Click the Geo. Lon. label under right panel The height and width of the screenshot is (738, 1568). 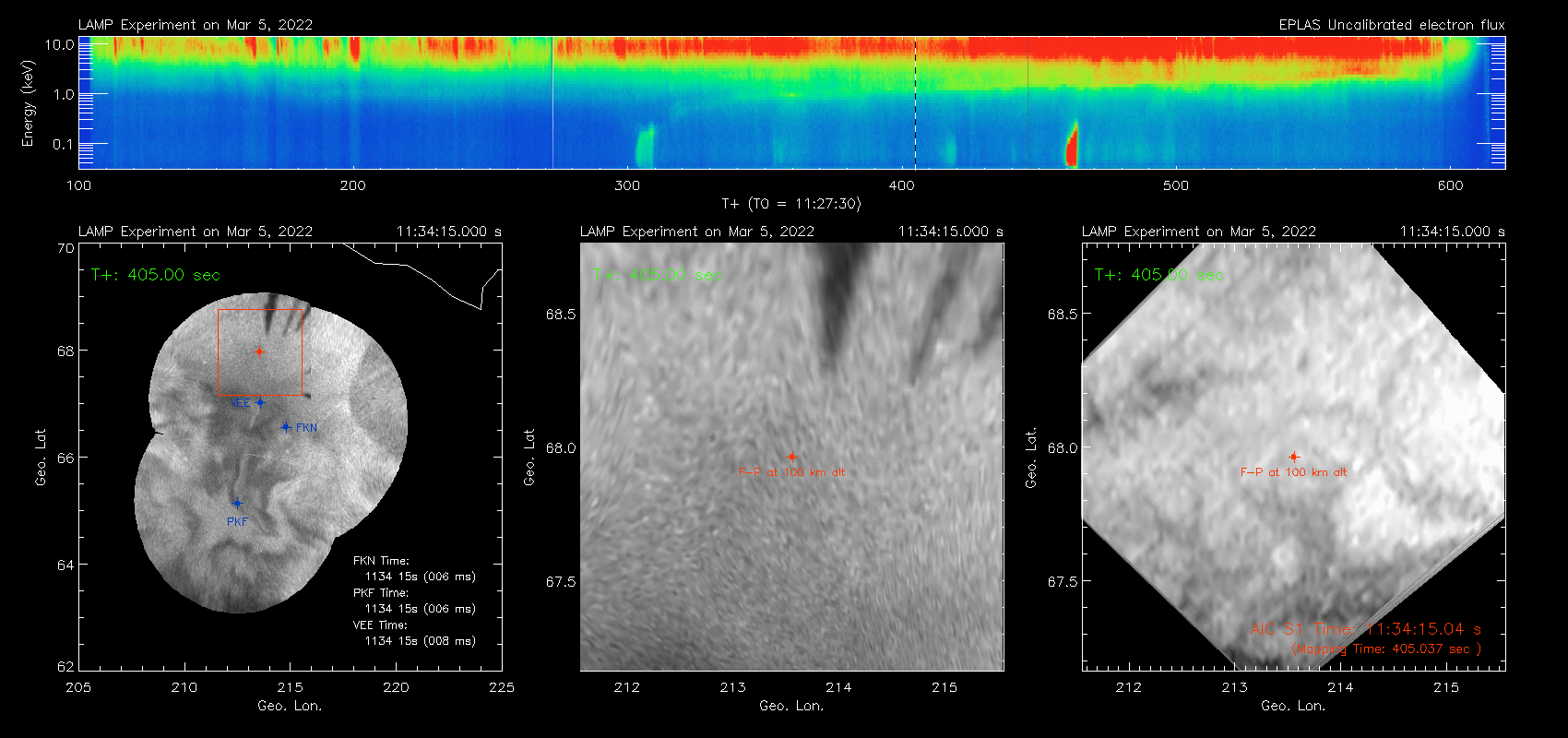pyautogui.click(x=1293, y=706)
